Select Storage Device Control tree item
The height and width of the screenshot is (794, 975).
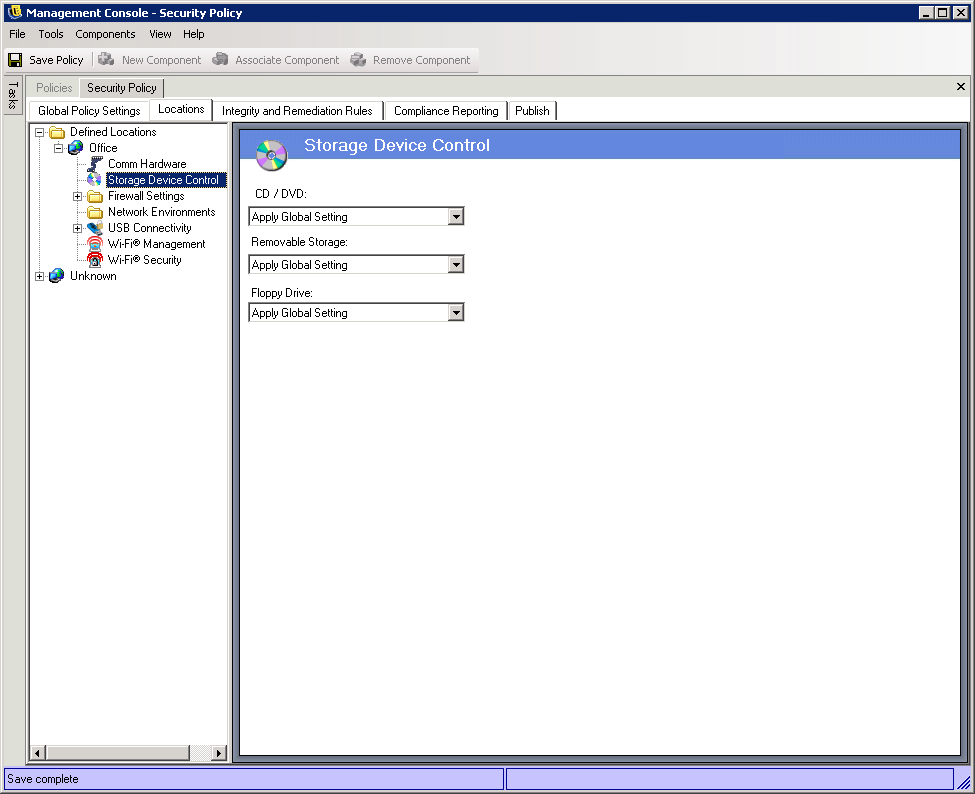pyautogui.click(x=163, y=180)
